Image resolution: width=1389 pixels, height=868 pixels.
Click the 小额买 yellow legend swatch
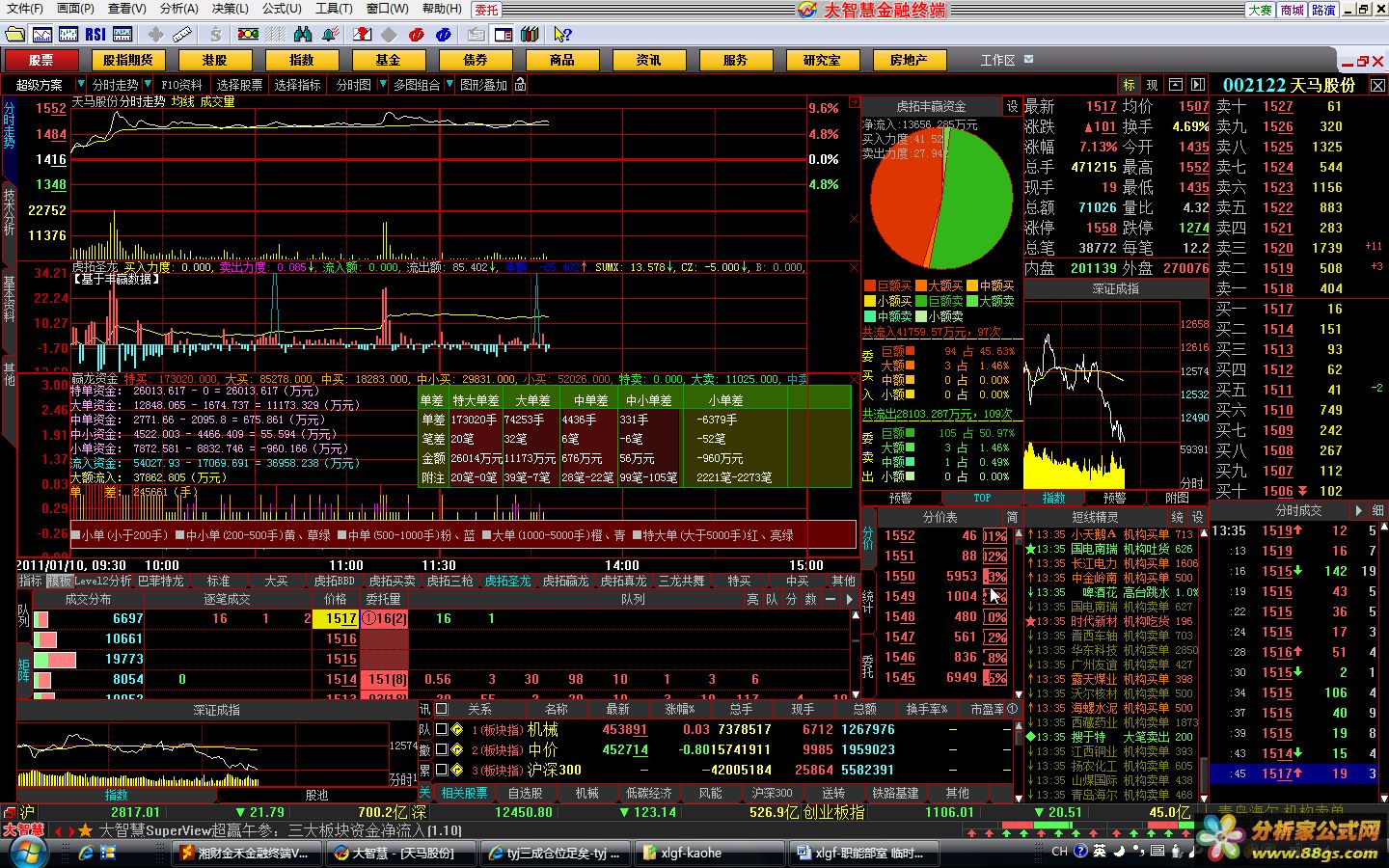click(x=870, y=301)
